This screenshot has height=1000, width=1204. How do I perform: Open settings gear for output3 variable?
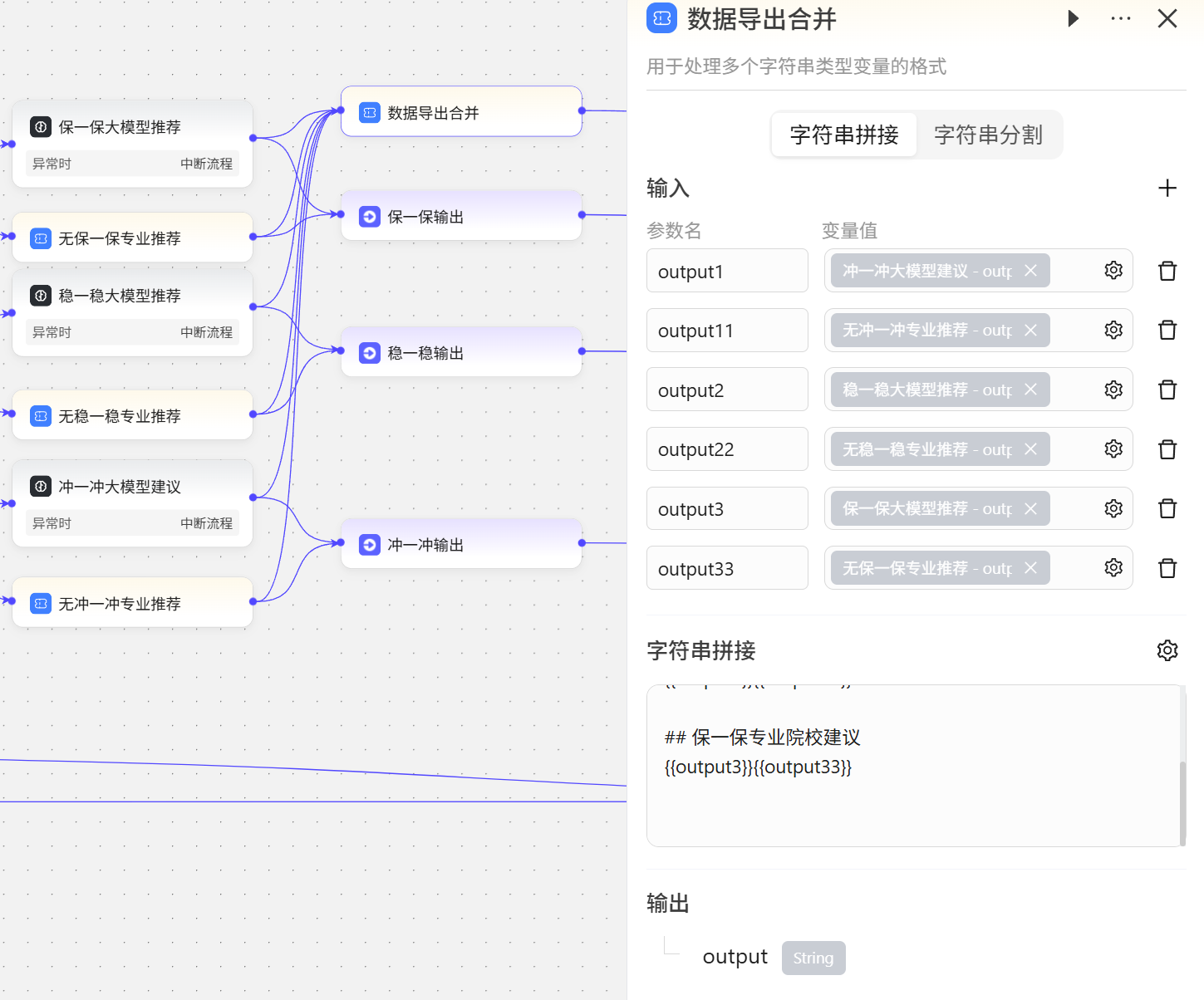(x=1113, y=508)
